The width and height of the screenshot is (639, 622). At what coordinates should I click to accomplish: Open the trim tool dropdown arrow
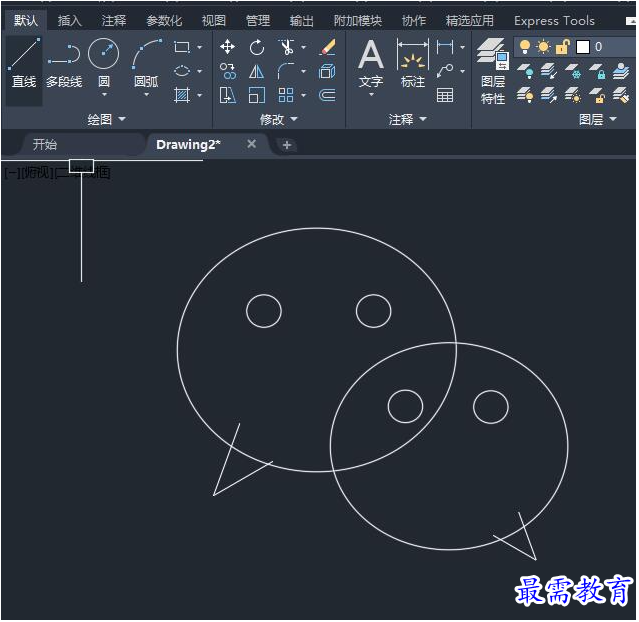pos(303,48)
